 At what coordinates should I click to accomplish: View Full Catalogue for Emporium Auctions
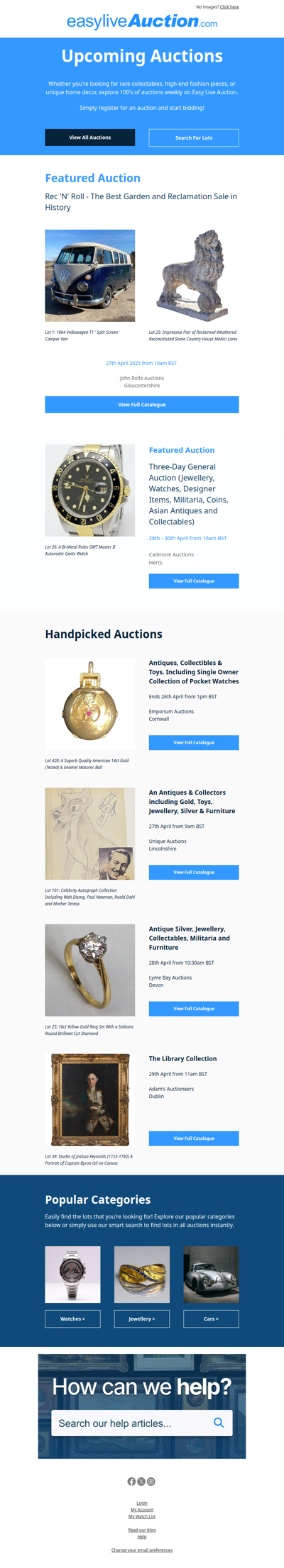pos(194,743)
